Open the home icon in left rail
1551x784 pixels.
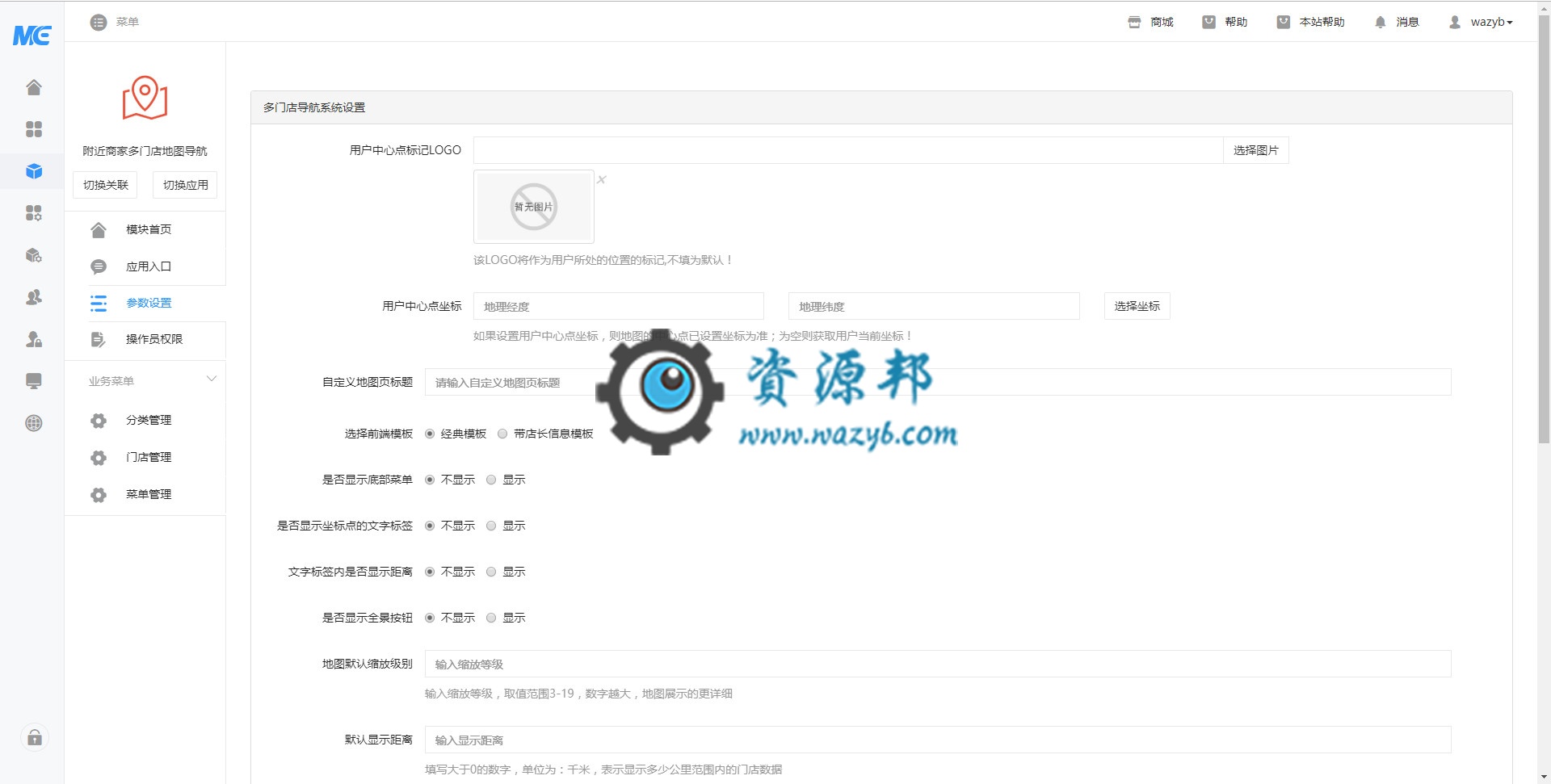click(x=33, y=87)
